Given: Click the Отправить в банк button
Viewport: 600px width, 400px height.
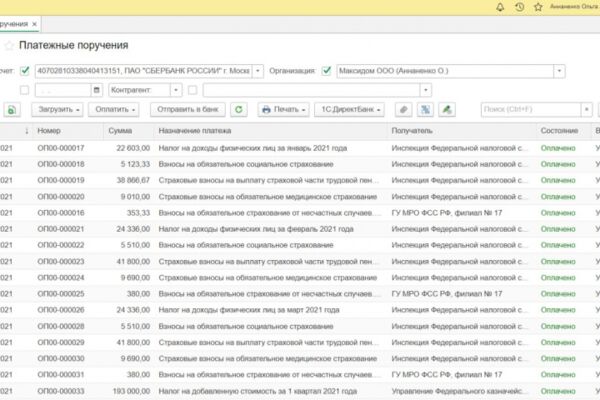Looking at the screenshot, I should tap(188, 110).
